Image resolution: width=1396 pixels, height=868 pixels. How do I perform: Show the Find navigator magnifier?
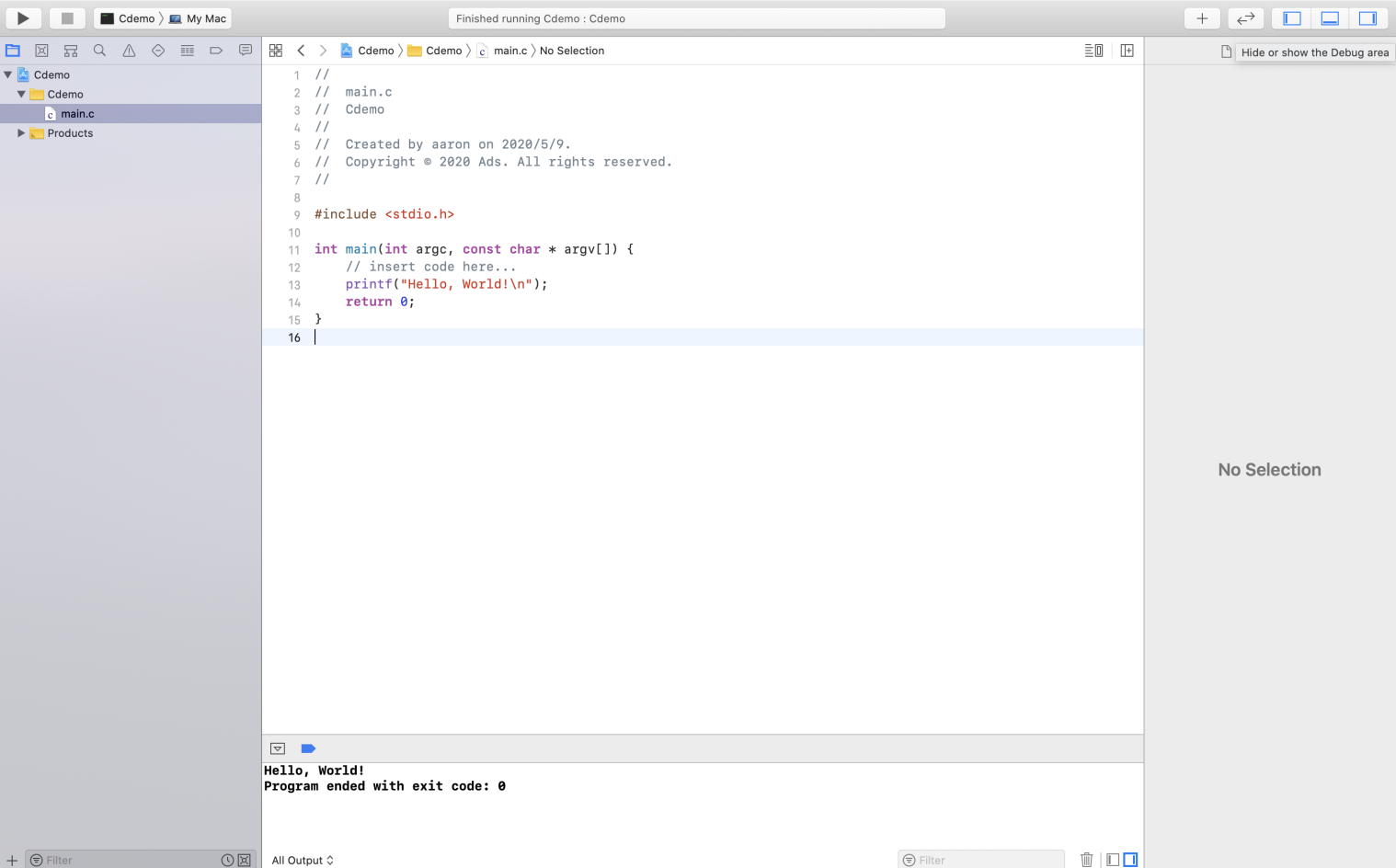[99, 51]
